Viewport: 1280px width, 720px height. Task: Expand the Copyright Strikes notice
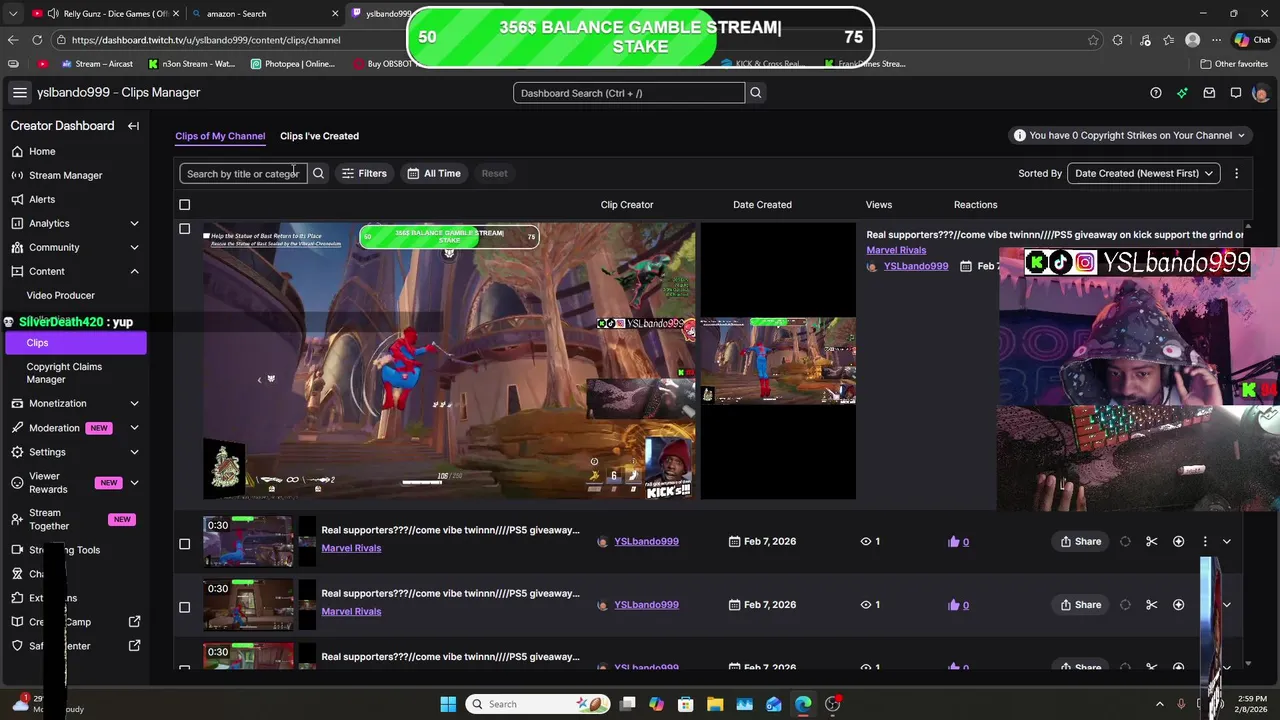click(1131, 135)
